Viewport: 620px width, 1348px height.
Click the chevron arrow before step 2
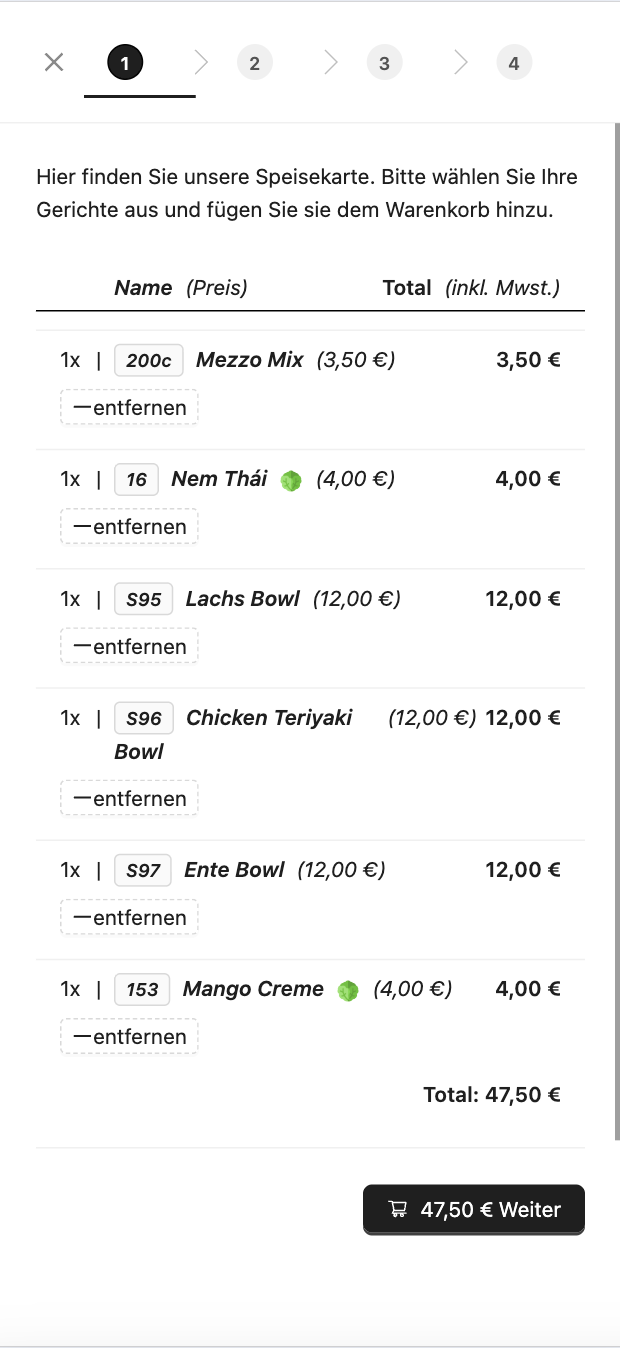coord(201,63)
